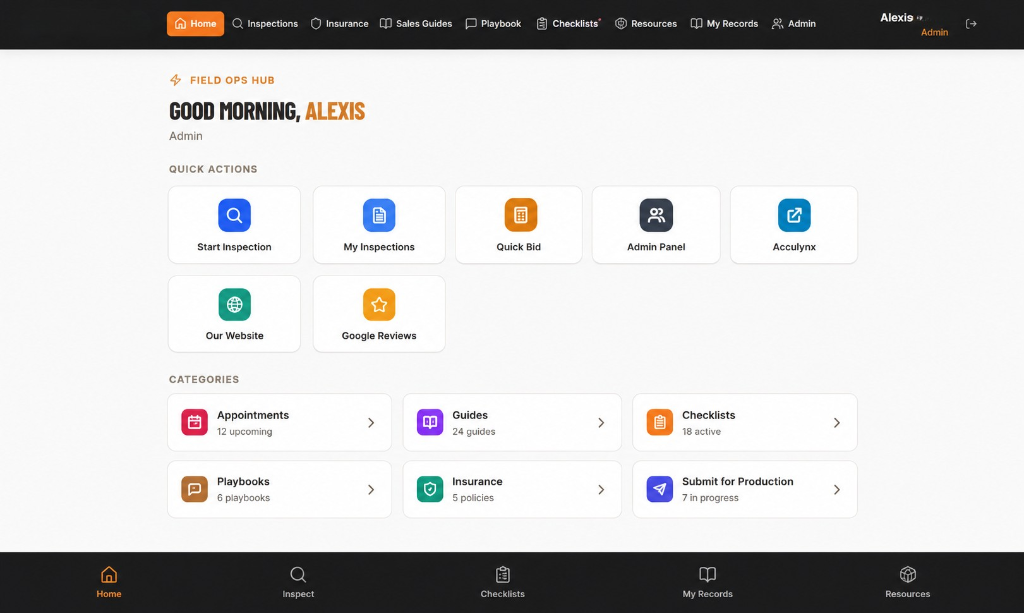The width and height of the screenshot is (1024, 613).
Task: Open the My Inspections document icon
Action: (x=379, y=215)
